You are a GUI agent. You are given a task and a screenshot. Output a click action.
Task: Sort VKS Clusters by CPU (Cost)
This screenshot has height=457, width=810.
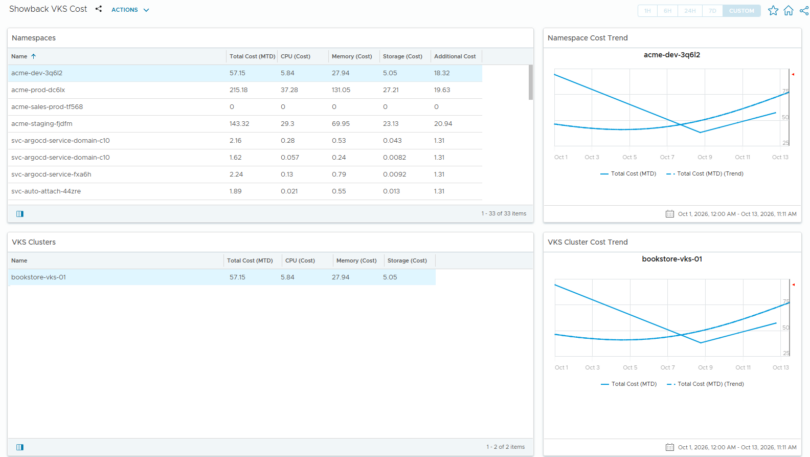300,261
